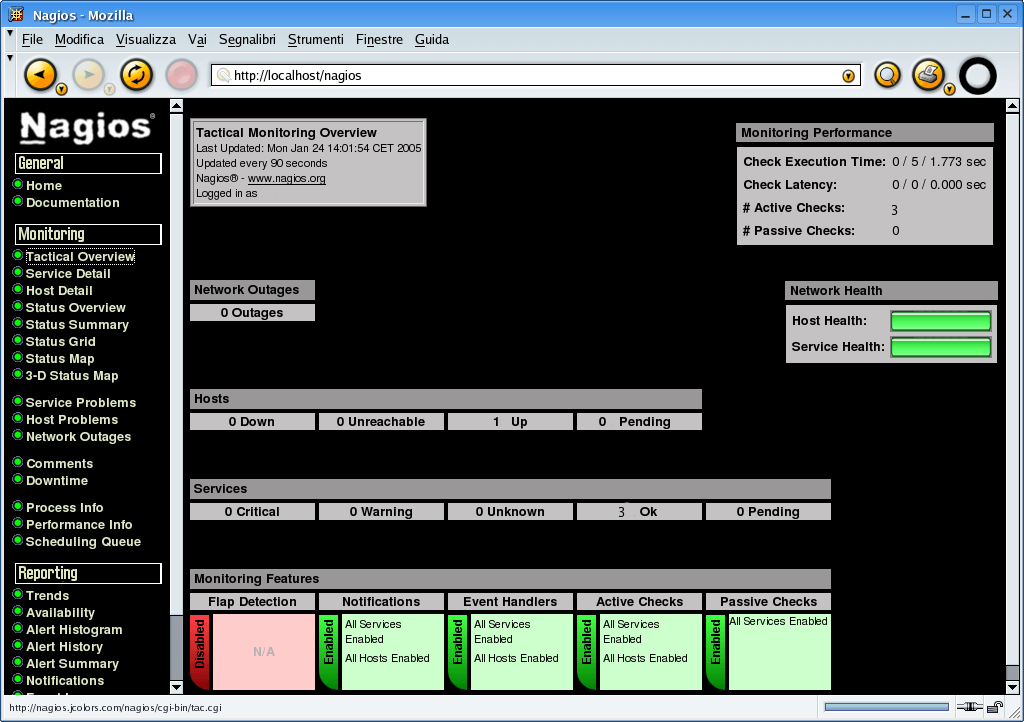Click the 1 Up hosts cell
The width and height of the screenshot is (1024, 722).
point(510,422)
